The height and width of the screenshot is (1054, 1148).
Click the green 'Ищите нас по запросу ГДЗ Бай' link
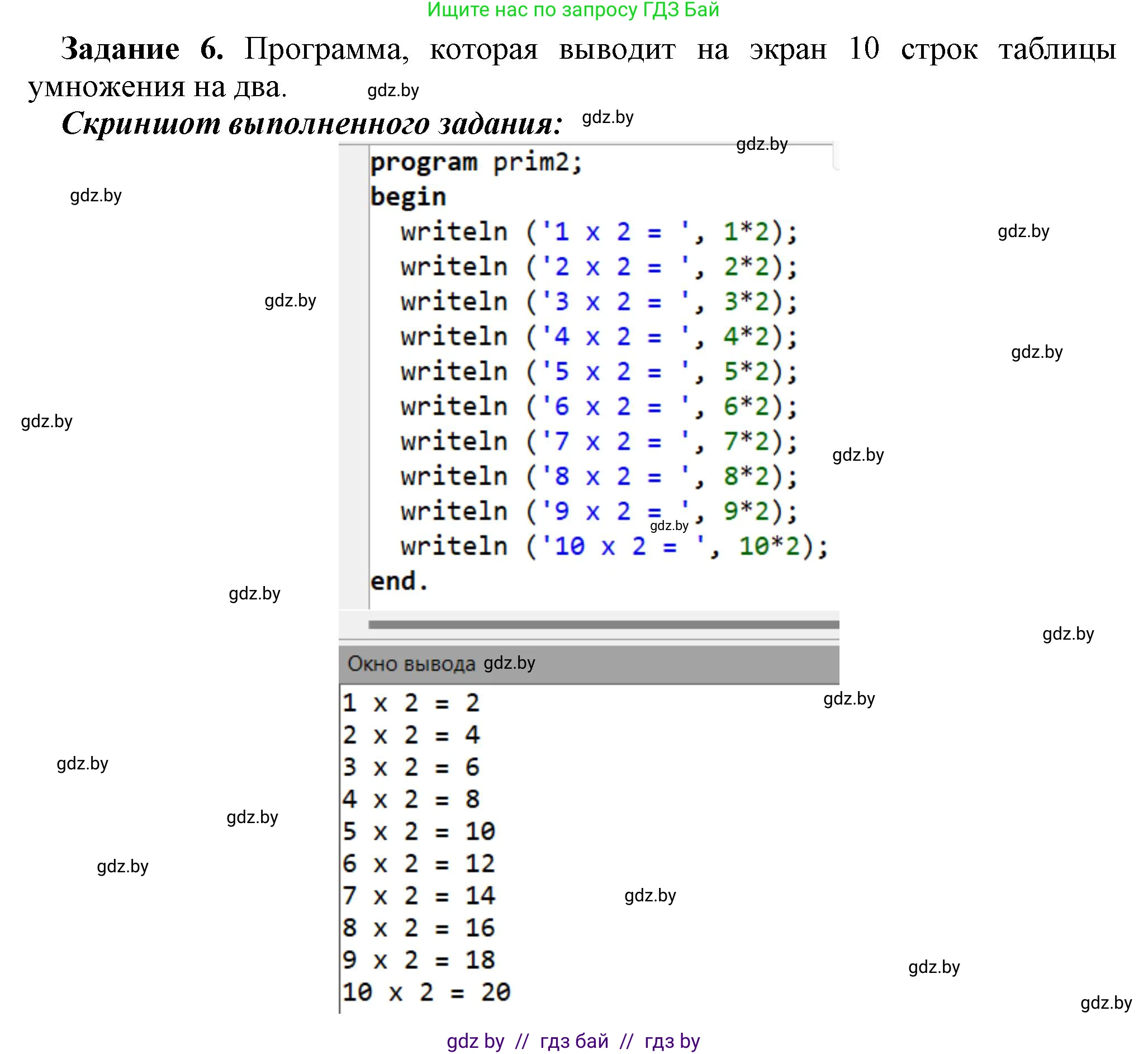point(573,10)
